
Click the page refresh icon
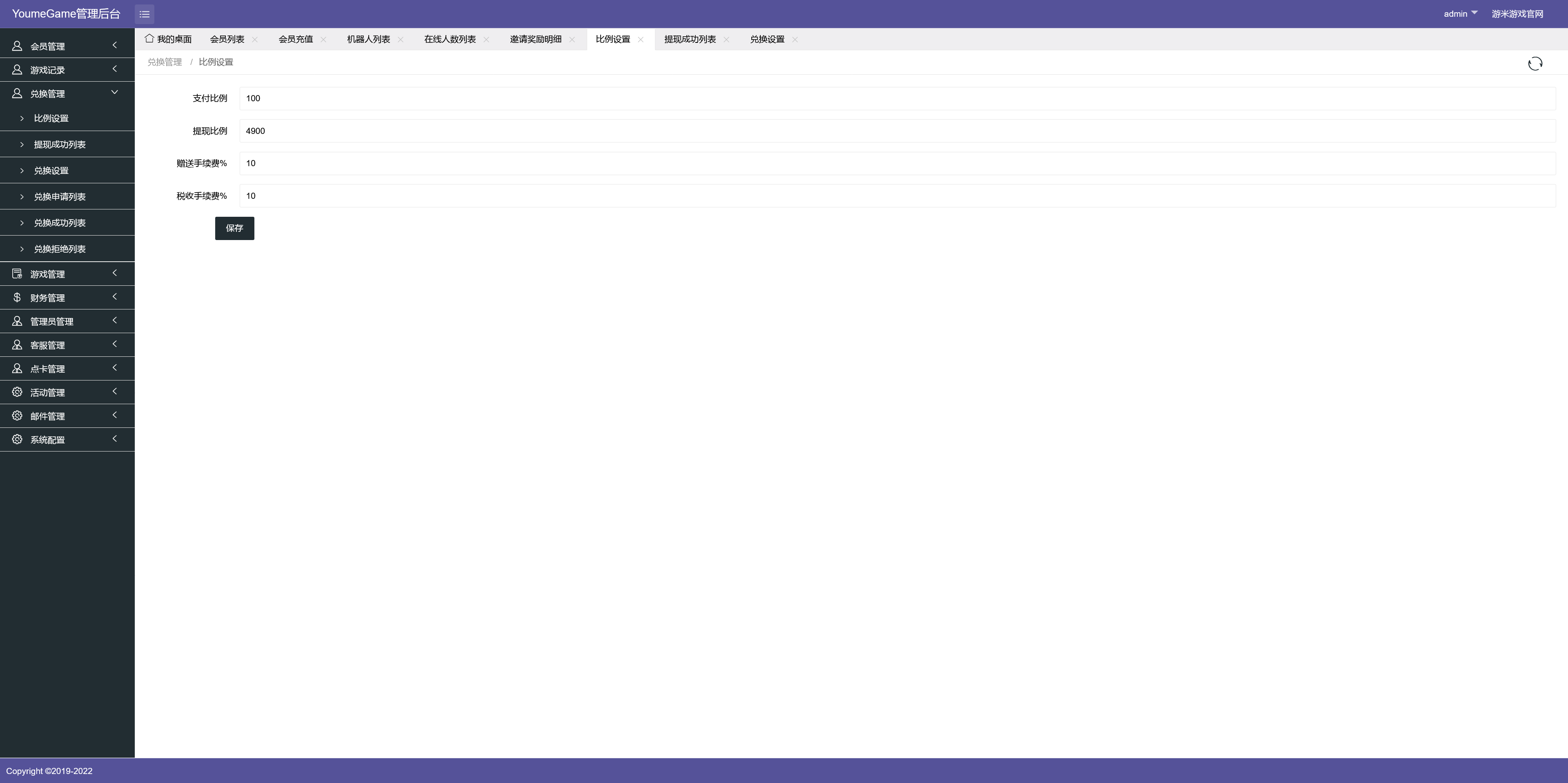click(x=1535, y=64)
